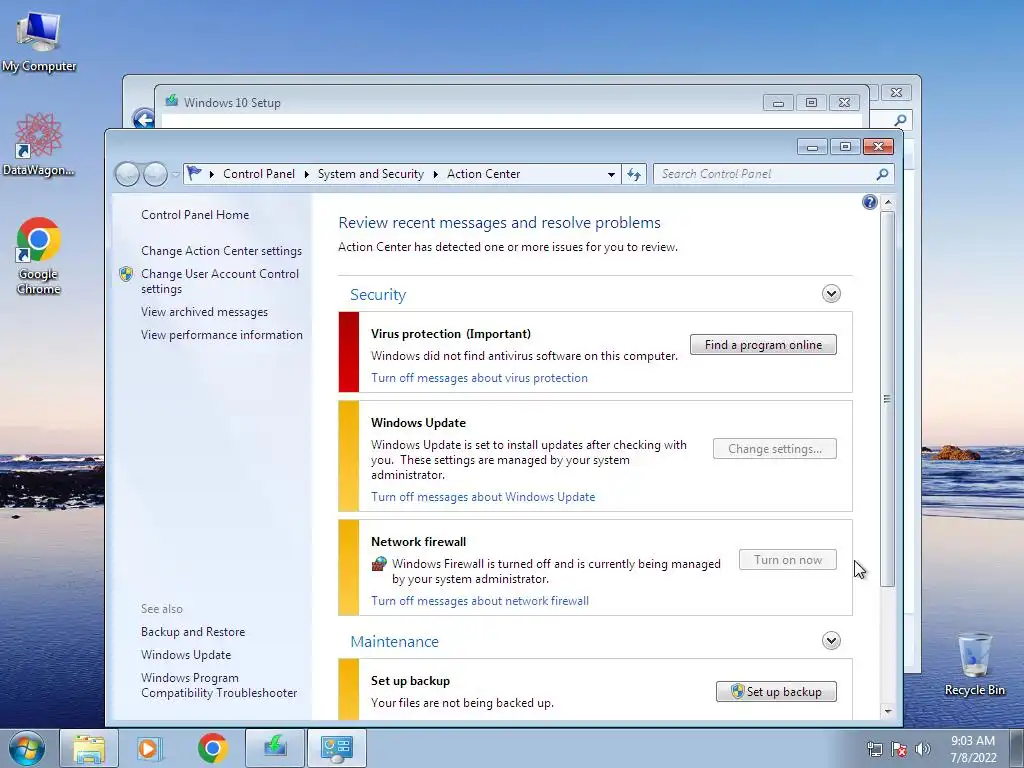Open Change User Account Control settings
Screen dimensions: 1024x768
(220, 281)
